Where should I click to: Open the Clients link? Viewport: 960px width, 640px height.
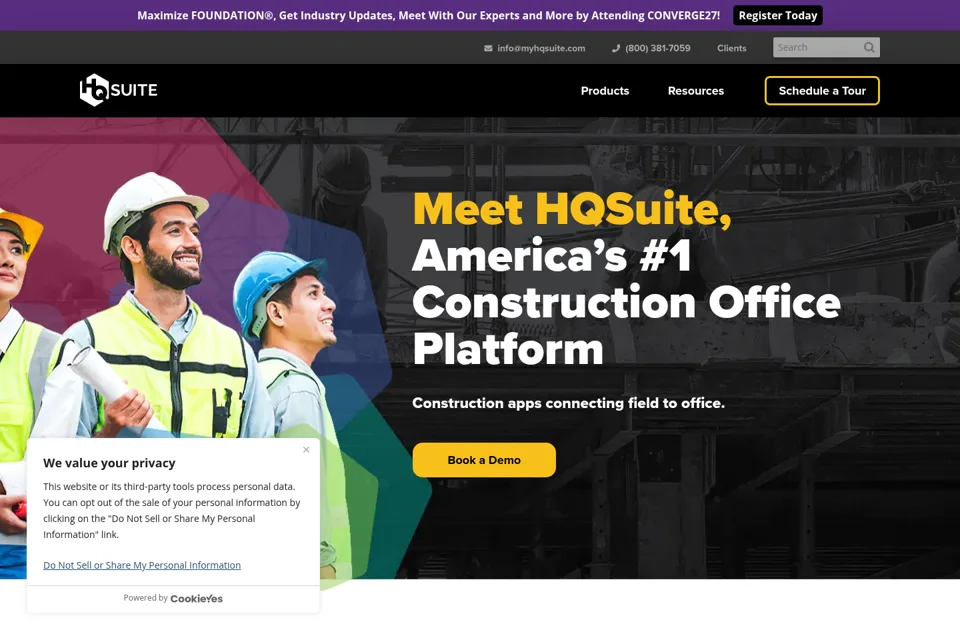click(732, 48)
